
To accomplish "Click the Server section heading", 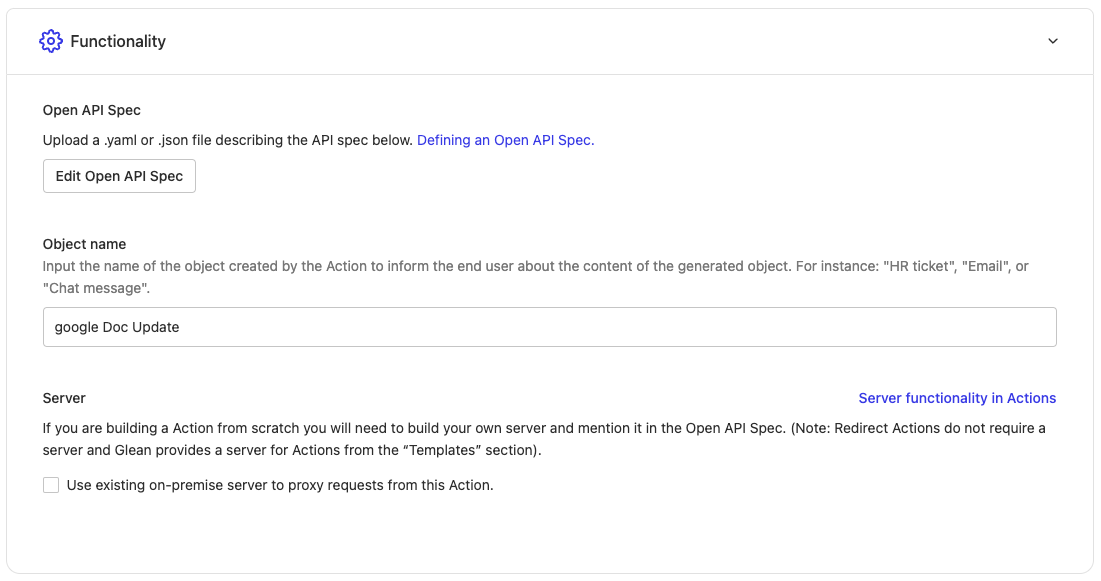I will click(x=64, y=398).
